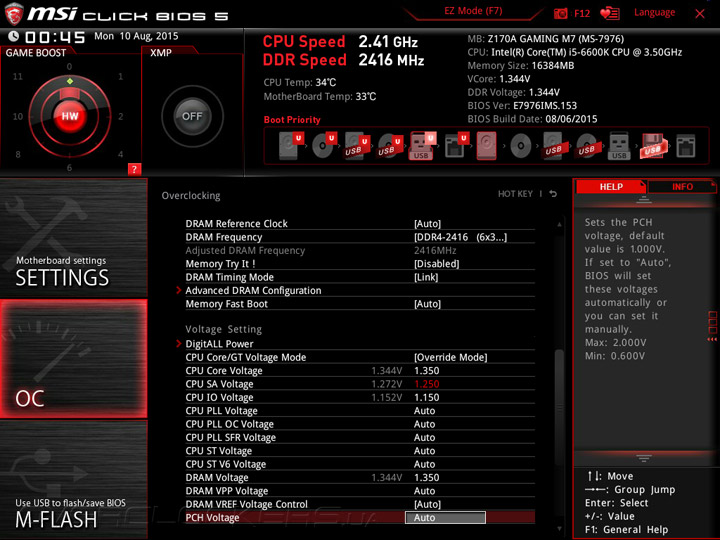The width and height of the screenshot is (720, 540).
Task: Click the back arrow next to HOT KEY
Action: [553, 194]
